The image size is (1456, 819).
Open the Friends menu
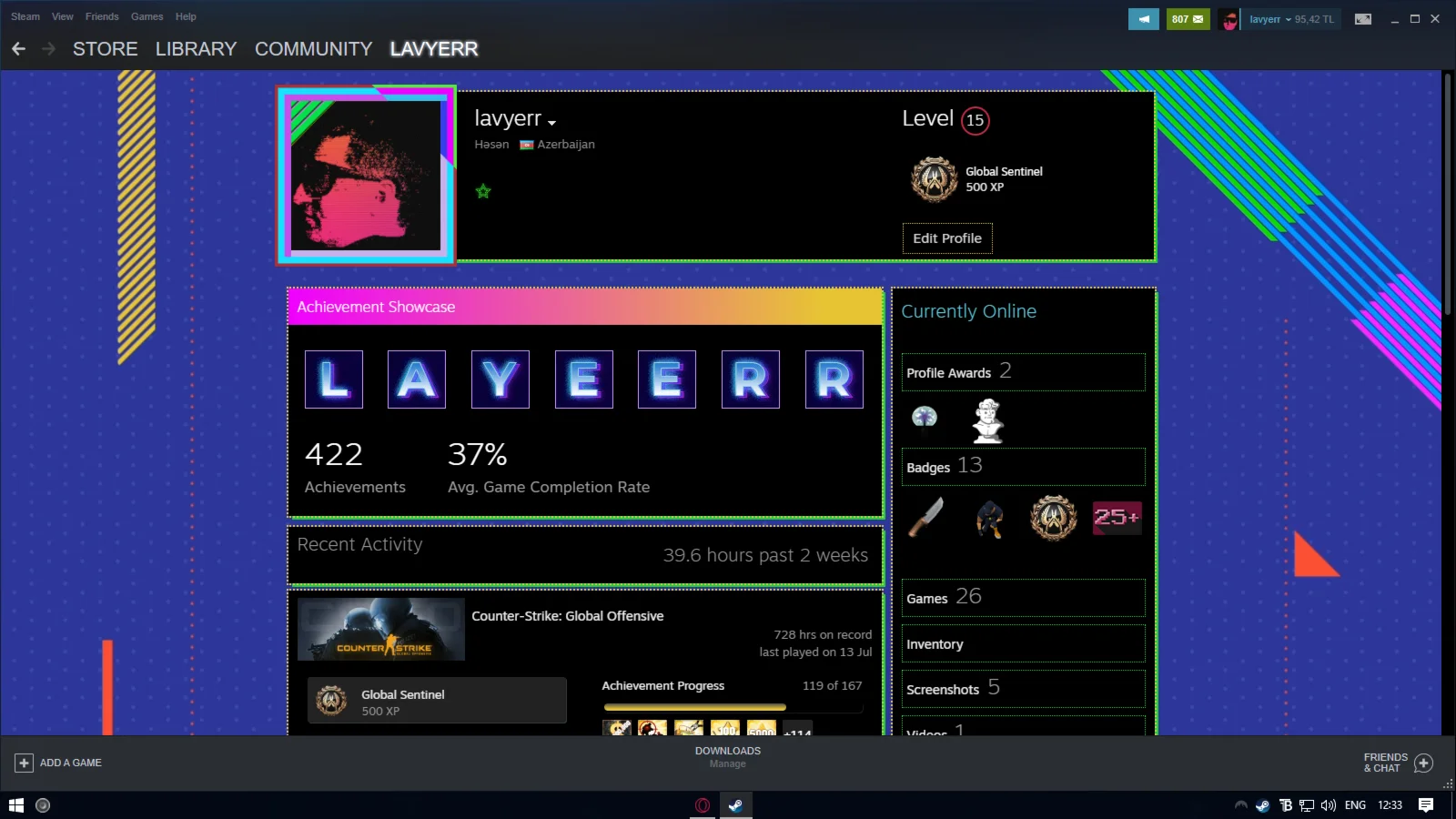point(102,16)
